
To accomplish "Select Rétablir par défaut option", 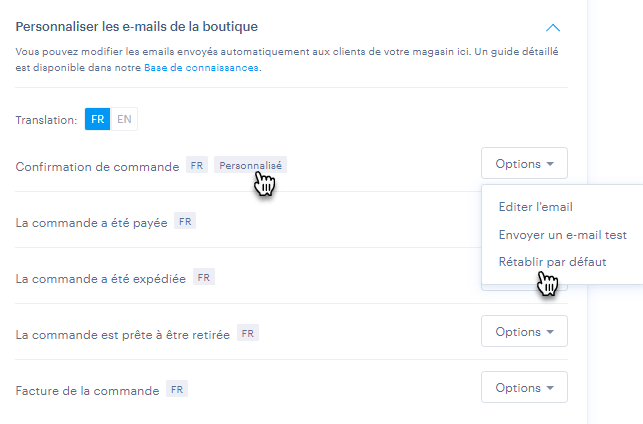I will 552,262.
